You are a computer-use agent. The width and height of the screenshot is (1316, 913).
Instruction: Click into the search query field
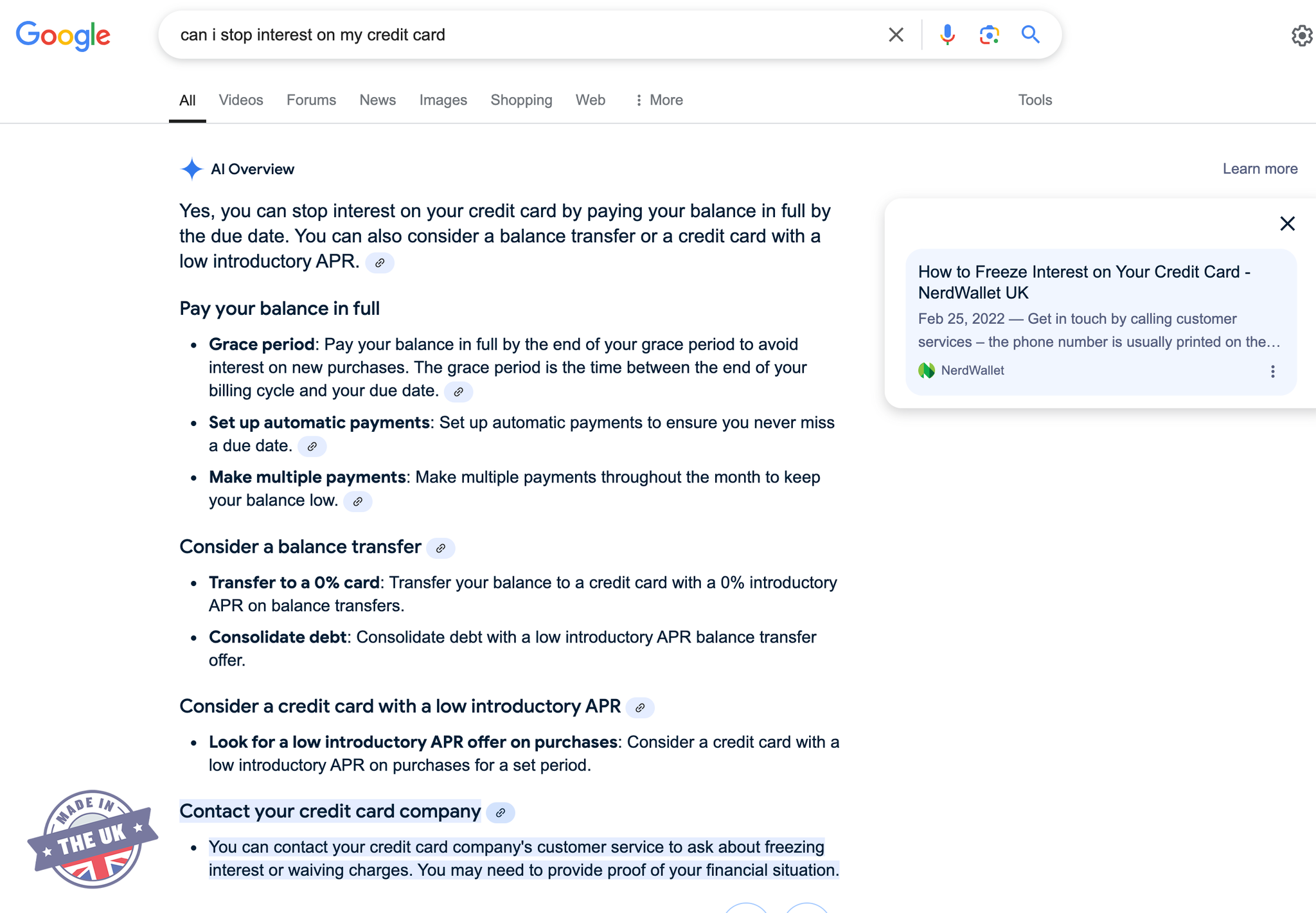click(x=514, y=35)
